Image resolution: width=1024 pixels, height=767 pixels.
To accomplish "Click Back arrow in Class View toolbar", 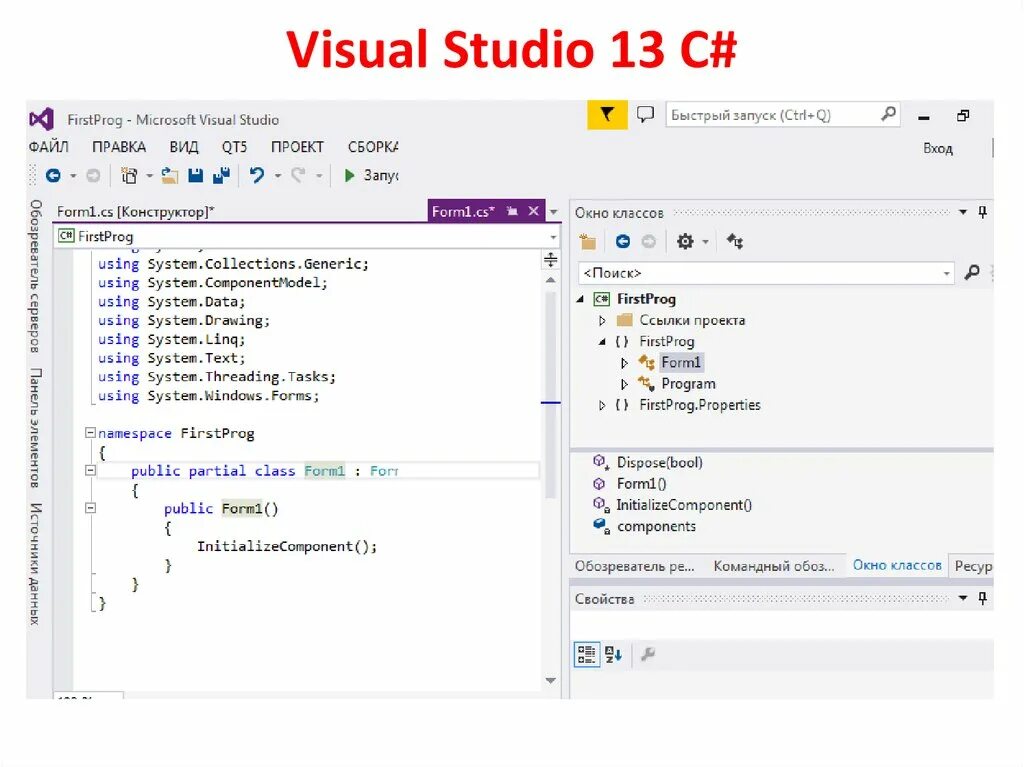I will click(623, 242).
